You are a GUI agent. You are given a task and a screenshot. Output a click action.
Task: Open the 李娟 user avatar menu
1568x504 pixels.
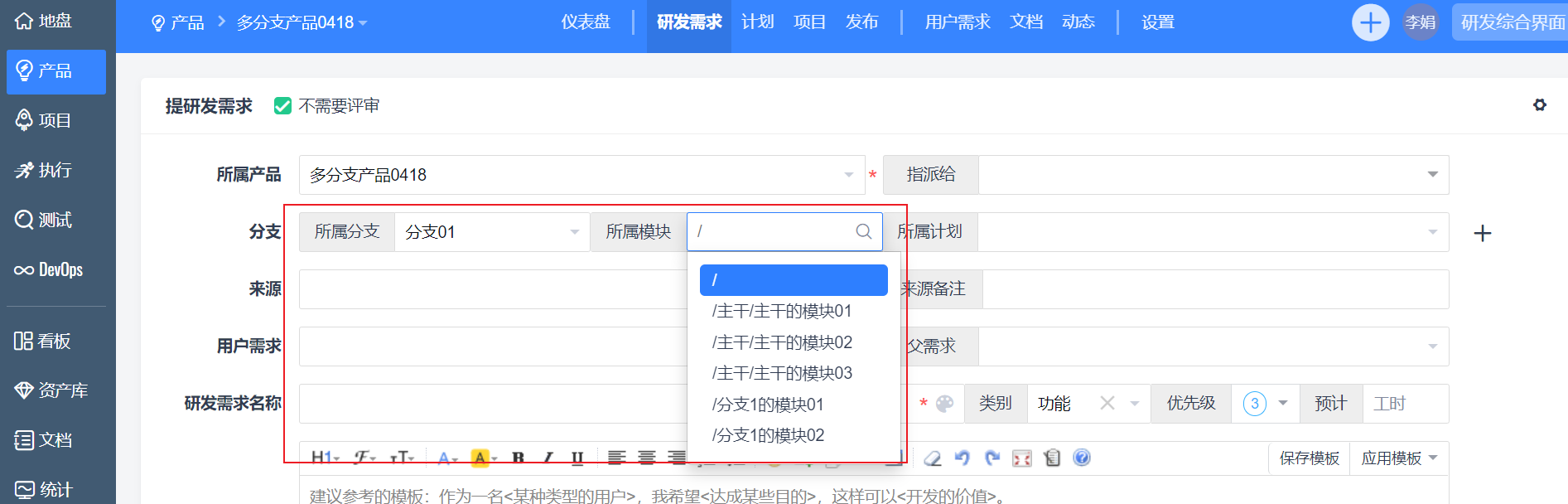pyautogui.click(x=1421, y=22)
